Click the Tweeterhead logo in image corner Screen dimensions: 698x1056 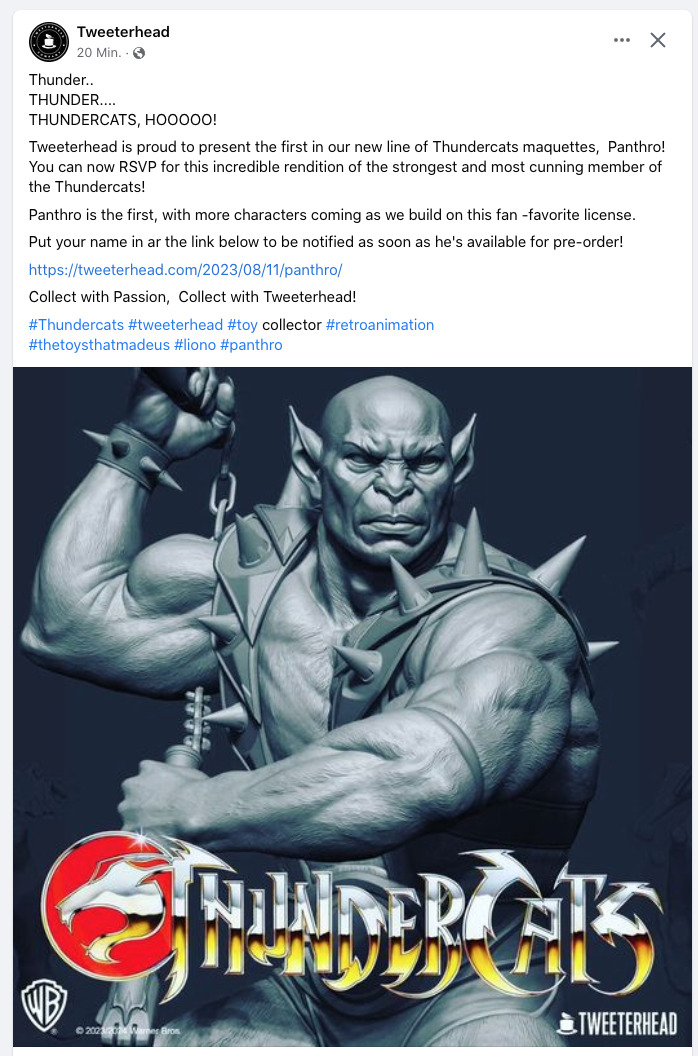(617, 1024)
